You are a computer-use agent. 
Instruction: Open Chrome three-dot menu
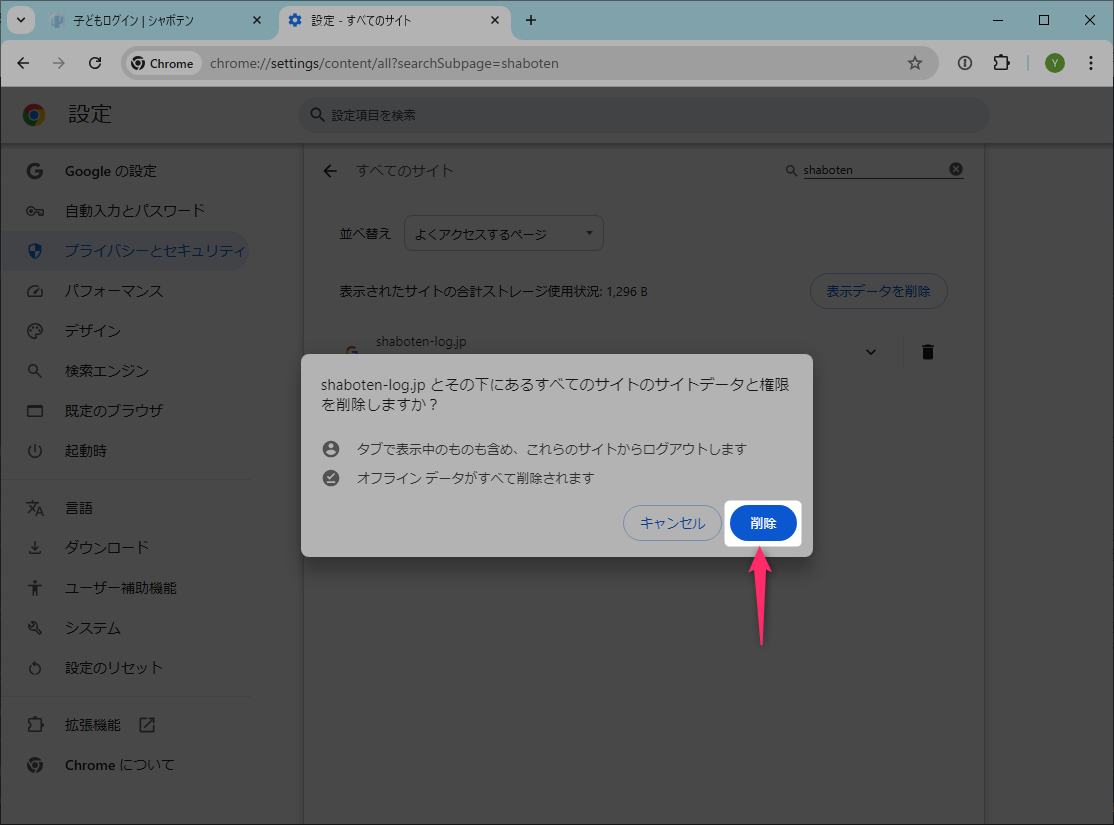click(x=1091, y=63)
